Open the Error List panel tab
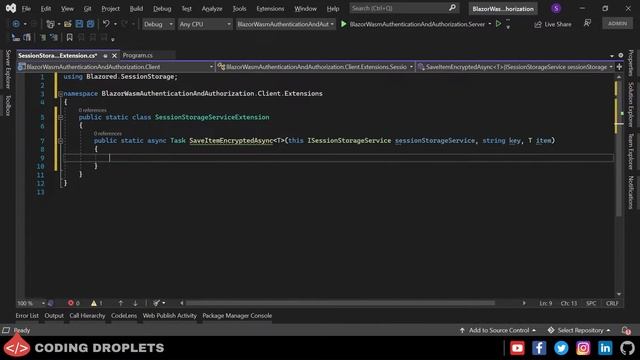Viewport: 640px width, 360px height. tap(27, 316)
